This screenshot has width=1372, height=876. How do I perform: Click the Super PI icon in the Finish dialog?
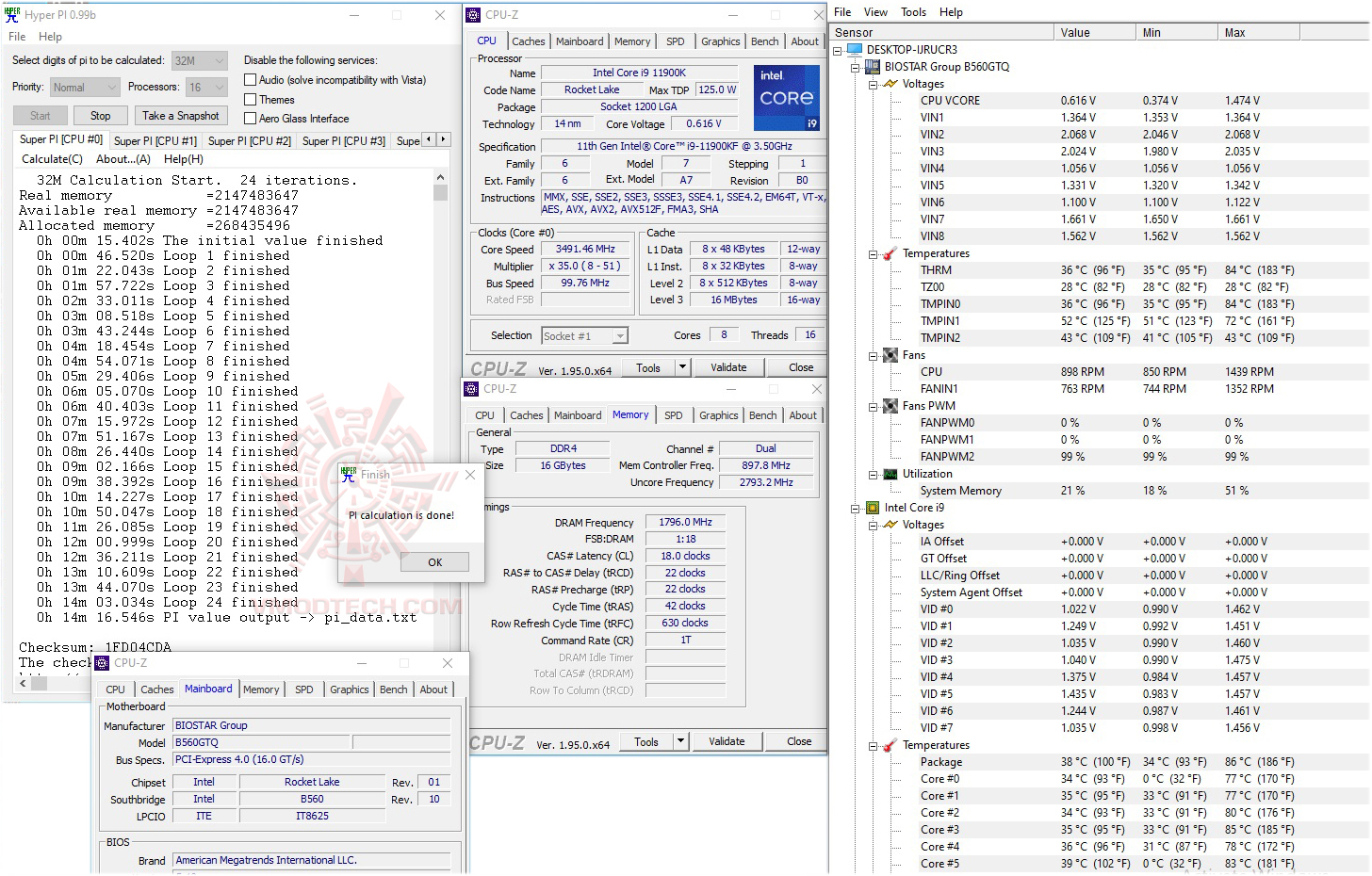pyautogui.click(x=349, y=474)
